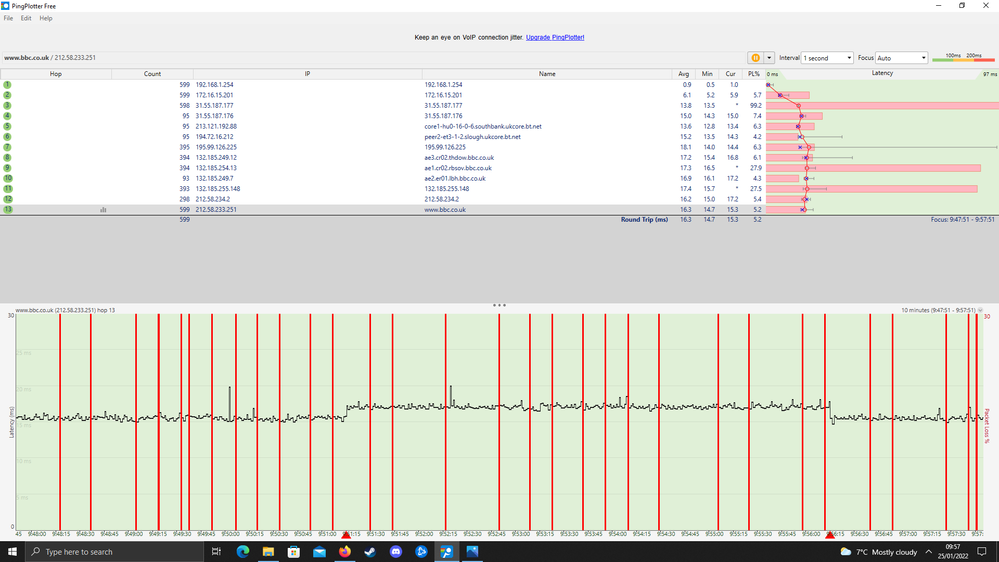Open the File menu

tap(9, 18)
